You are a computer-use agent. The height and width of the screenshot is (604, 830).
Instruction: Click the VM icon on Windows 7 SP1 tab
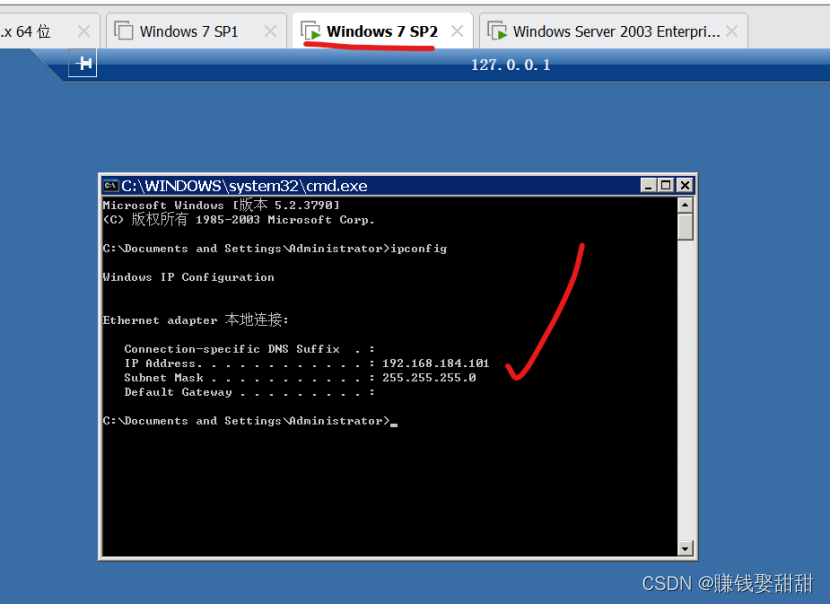point(124,31)
